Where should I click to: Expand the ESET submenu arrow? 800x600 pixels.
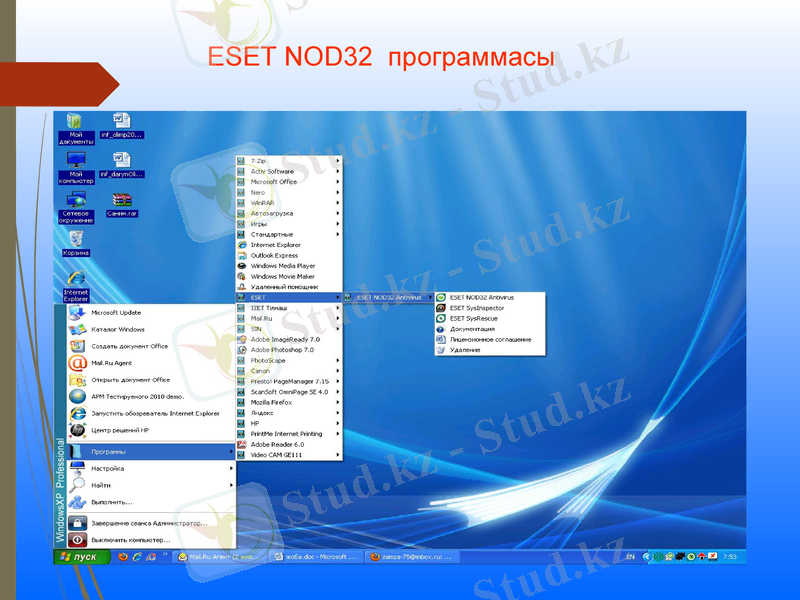(339, 298)
